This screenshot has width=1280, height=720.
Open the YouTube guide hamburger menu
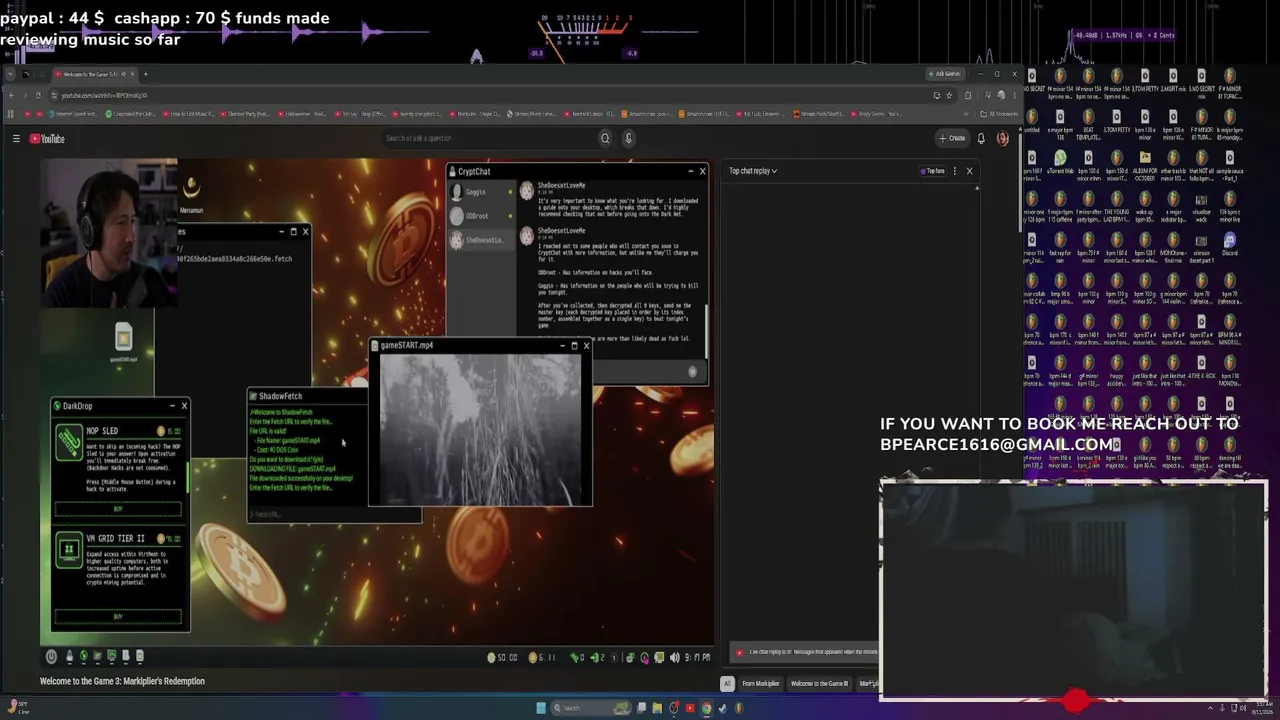[16, 139]
